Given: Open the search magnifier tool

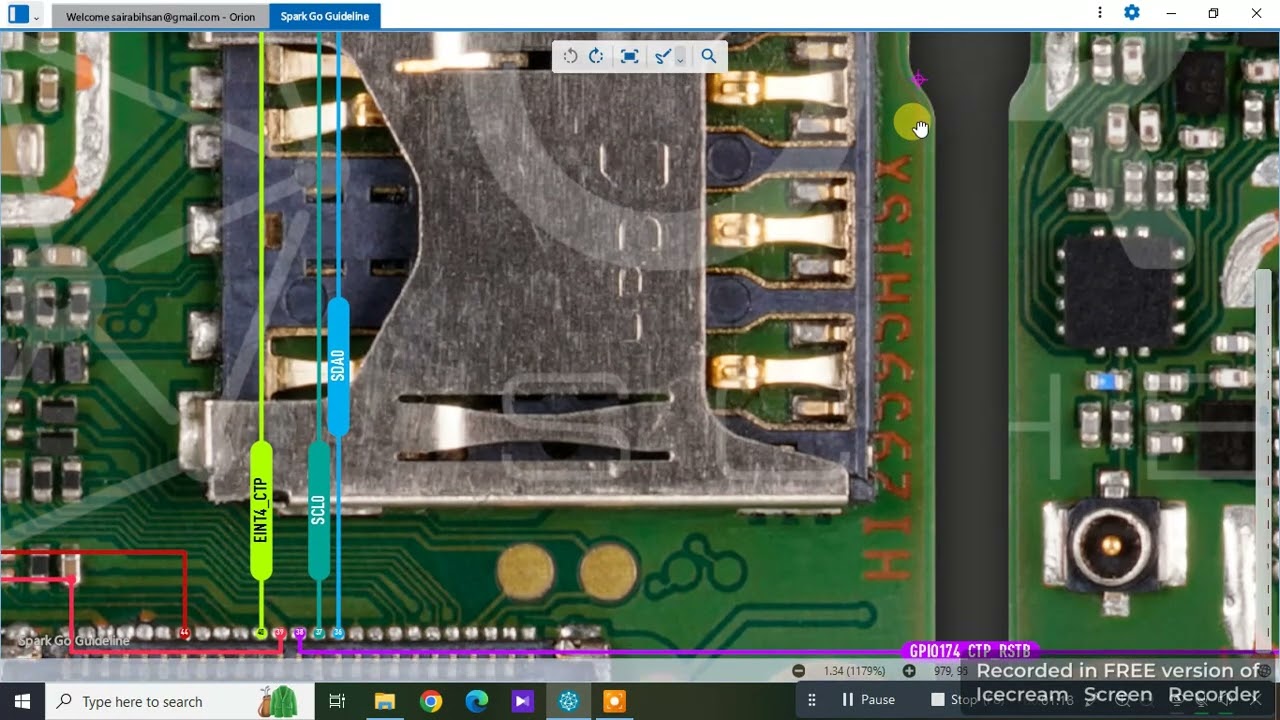Looking at the screenshot, I should [709, 56].
